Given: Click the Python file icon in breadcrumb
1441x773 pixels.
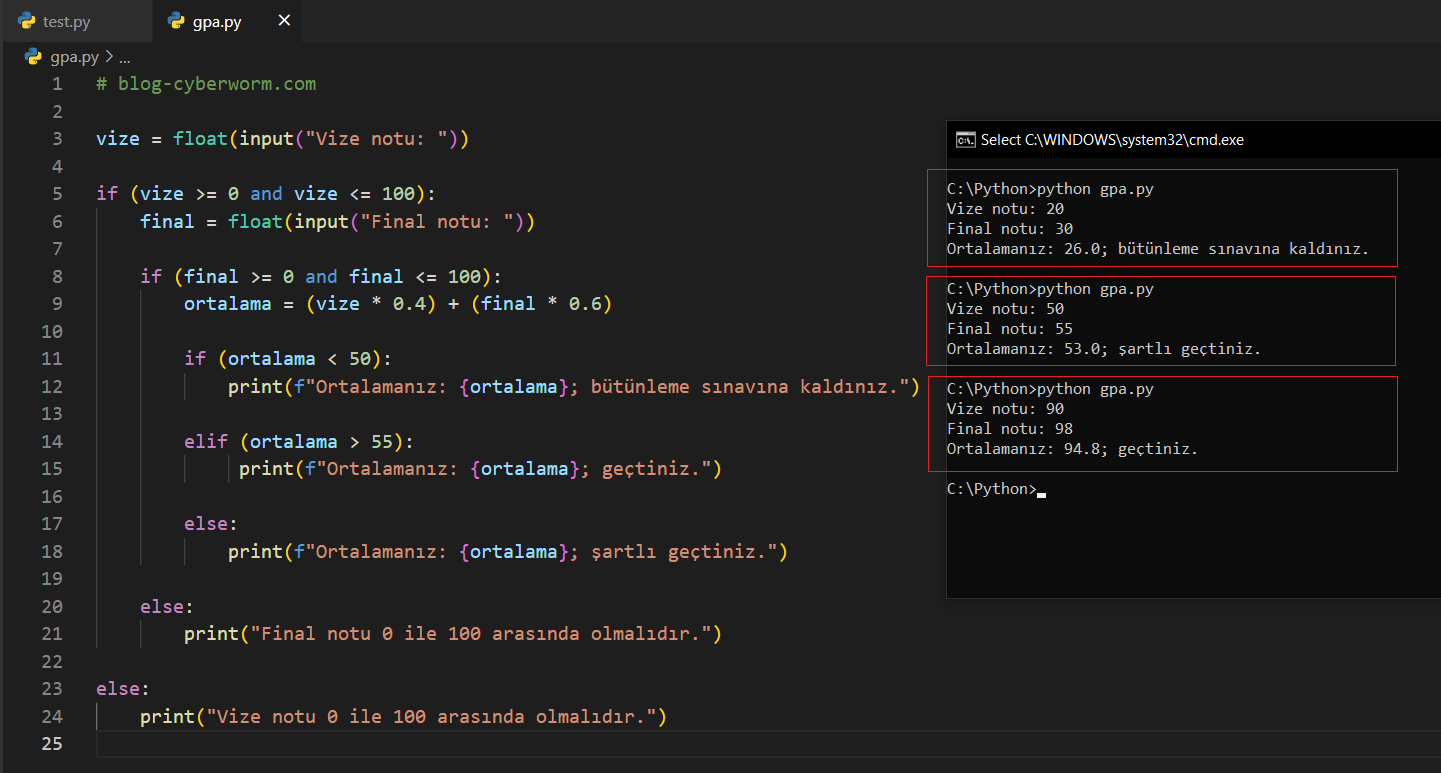Looking at the screenshot, I should pyautogui.click(x=33, y=57).
